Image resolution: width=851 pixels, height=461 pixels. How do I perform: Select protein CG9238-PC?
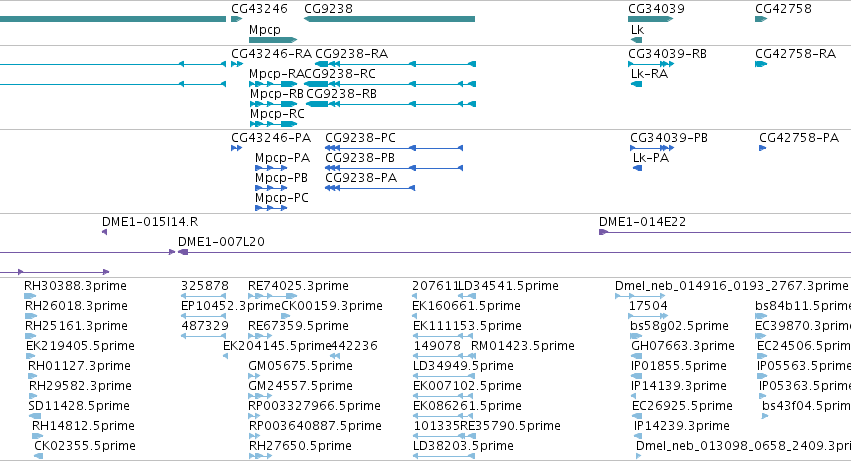(360, 138)
